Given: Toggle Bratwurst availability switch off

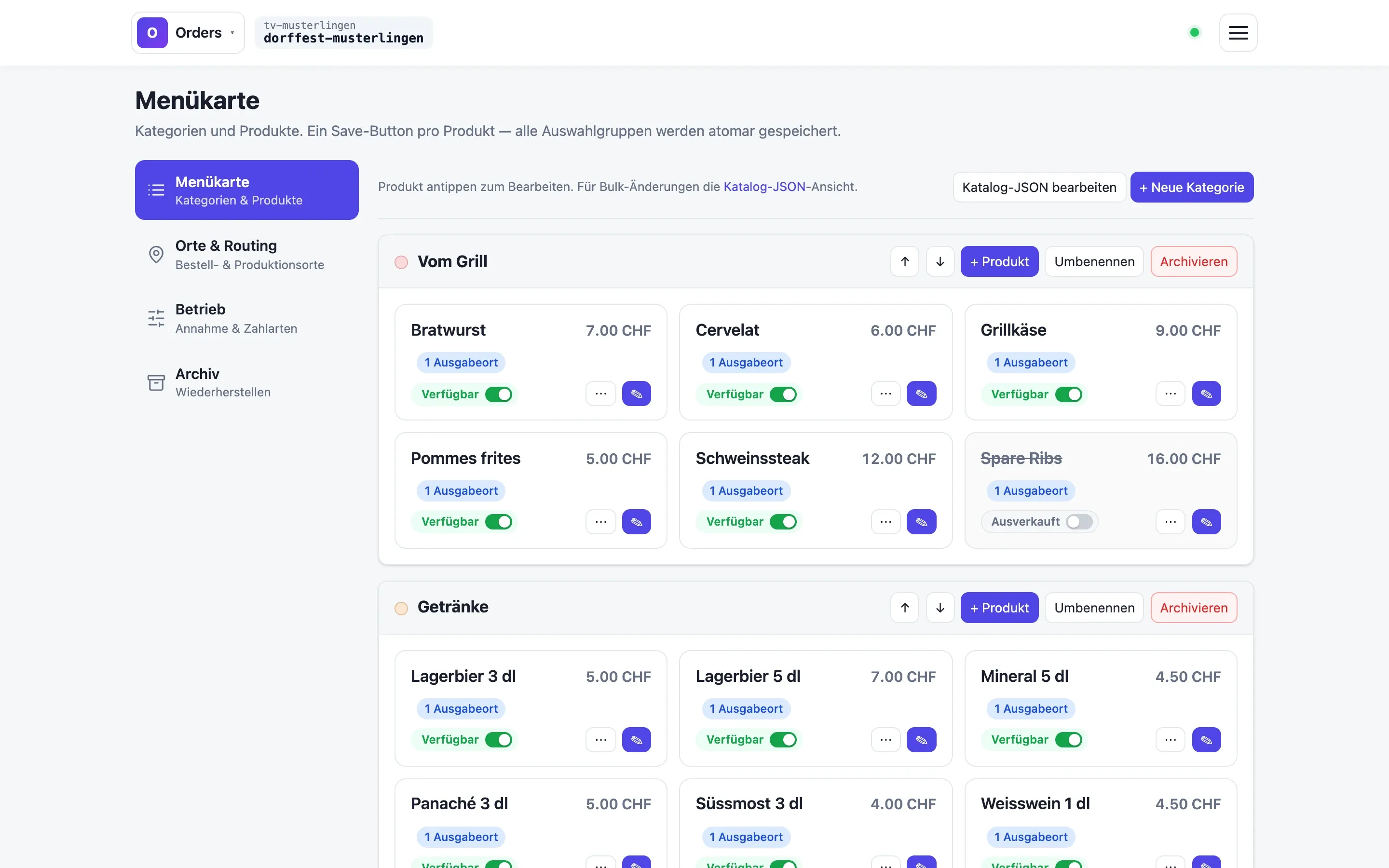Looking at the screenshot, I should (x=499, y=394).
